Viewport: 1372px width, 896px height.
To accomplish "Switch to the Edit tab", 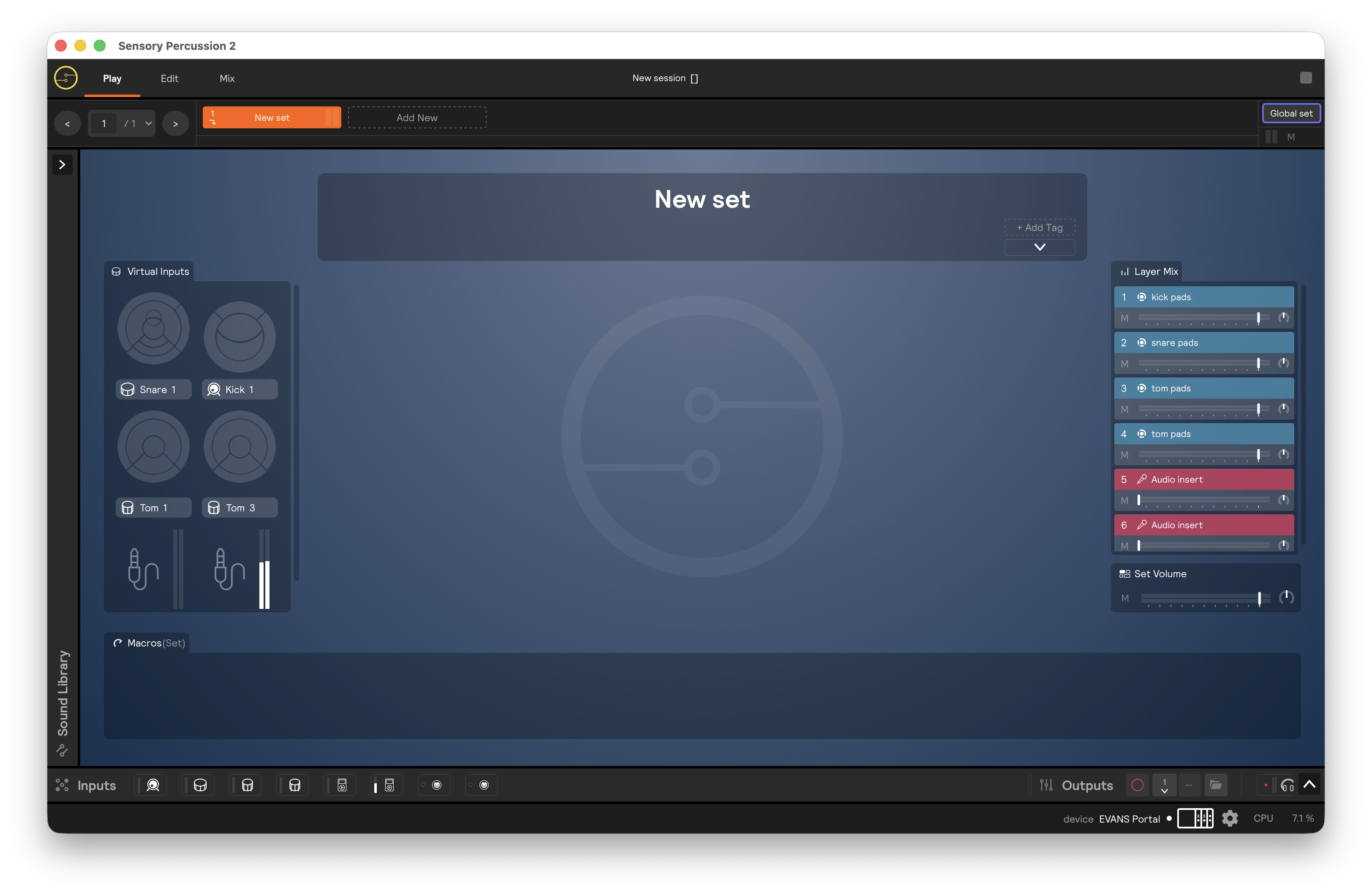I will (x=169, y=79).
